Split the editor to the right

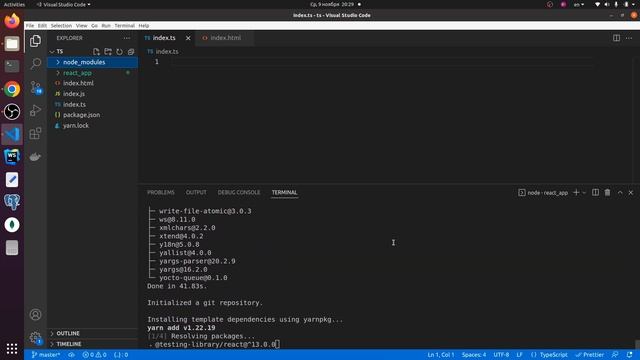tap(616, 38)
